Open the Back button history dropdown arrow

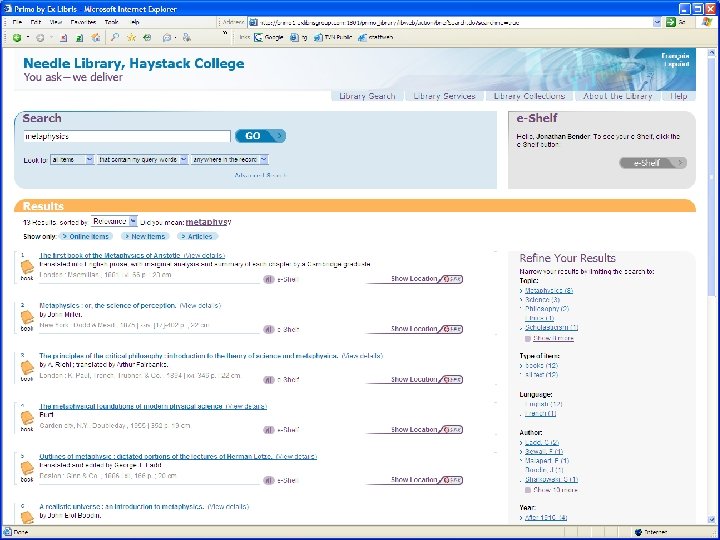pos(28,38)
